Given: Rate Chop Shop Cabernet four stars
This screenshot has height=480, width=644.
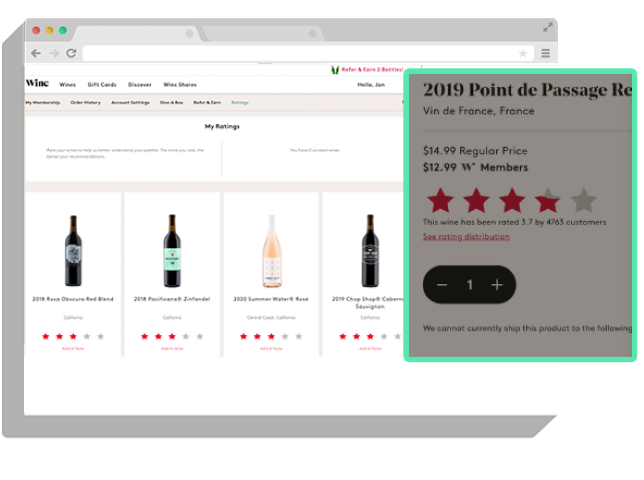Looking at the screenshot, I should (384, 337).
